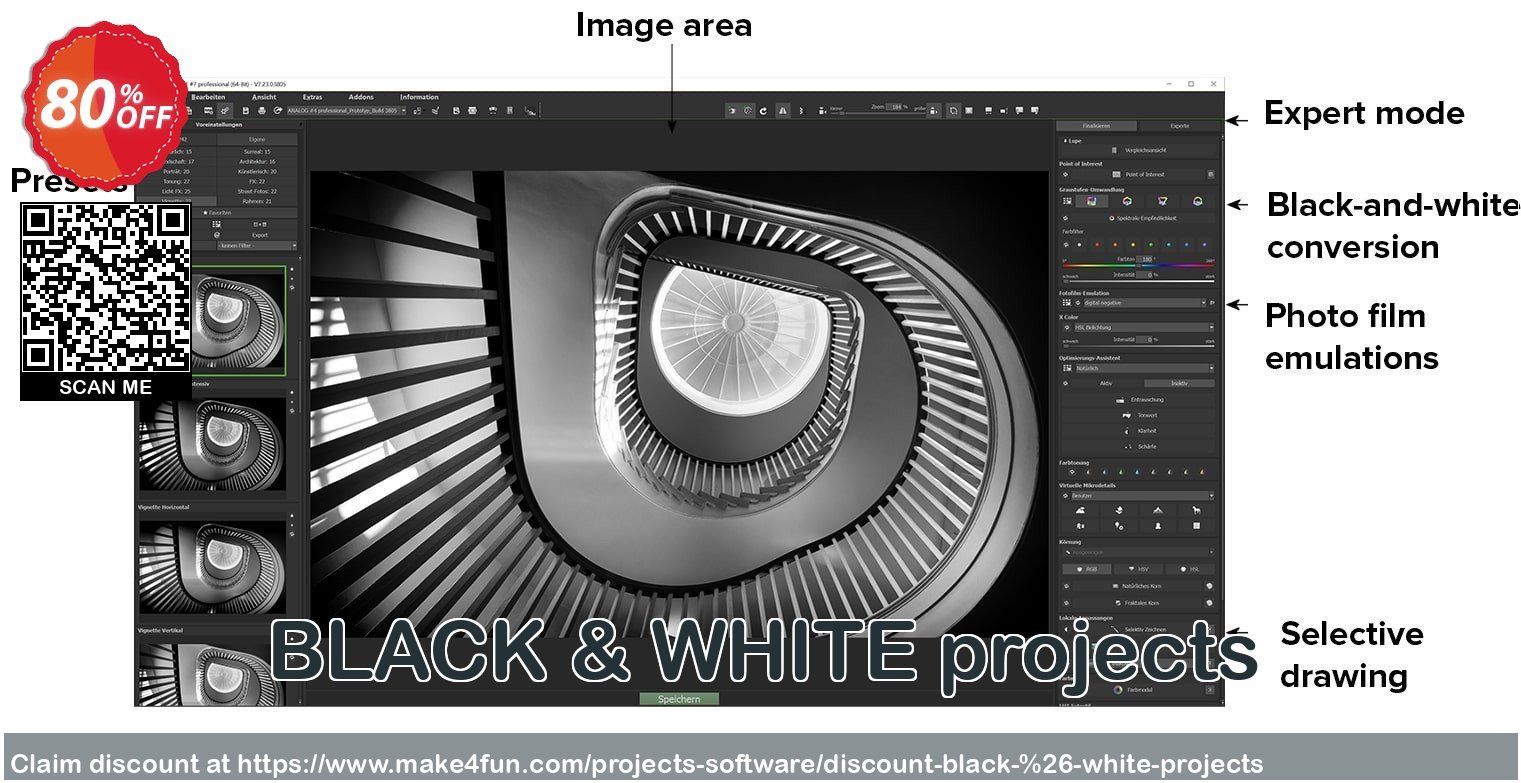Click the Entrauschung optimization button

click(1138, 400)
